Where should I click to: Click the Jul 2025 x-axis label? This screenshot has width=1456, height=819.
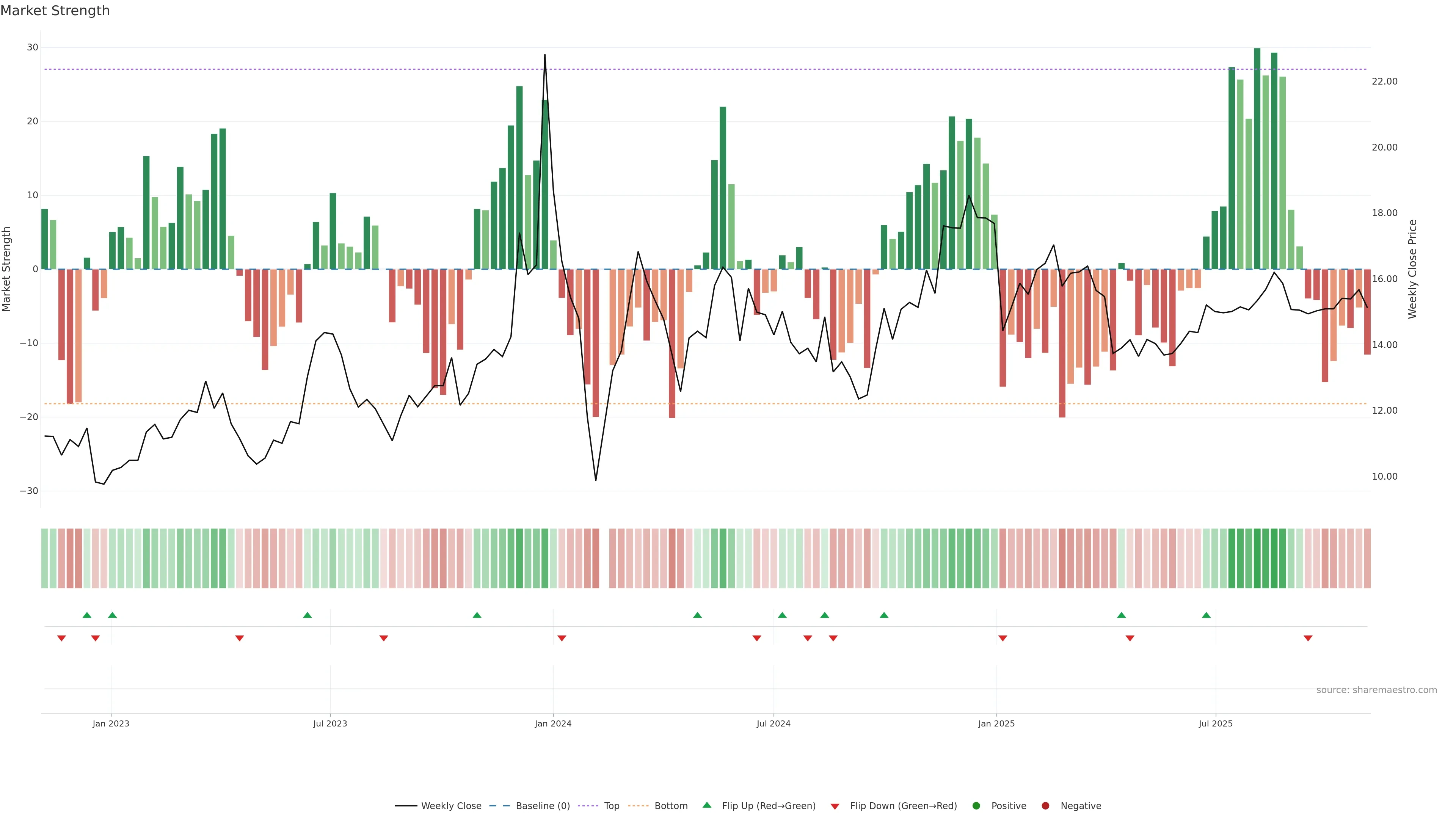[x=1215, y=723]
